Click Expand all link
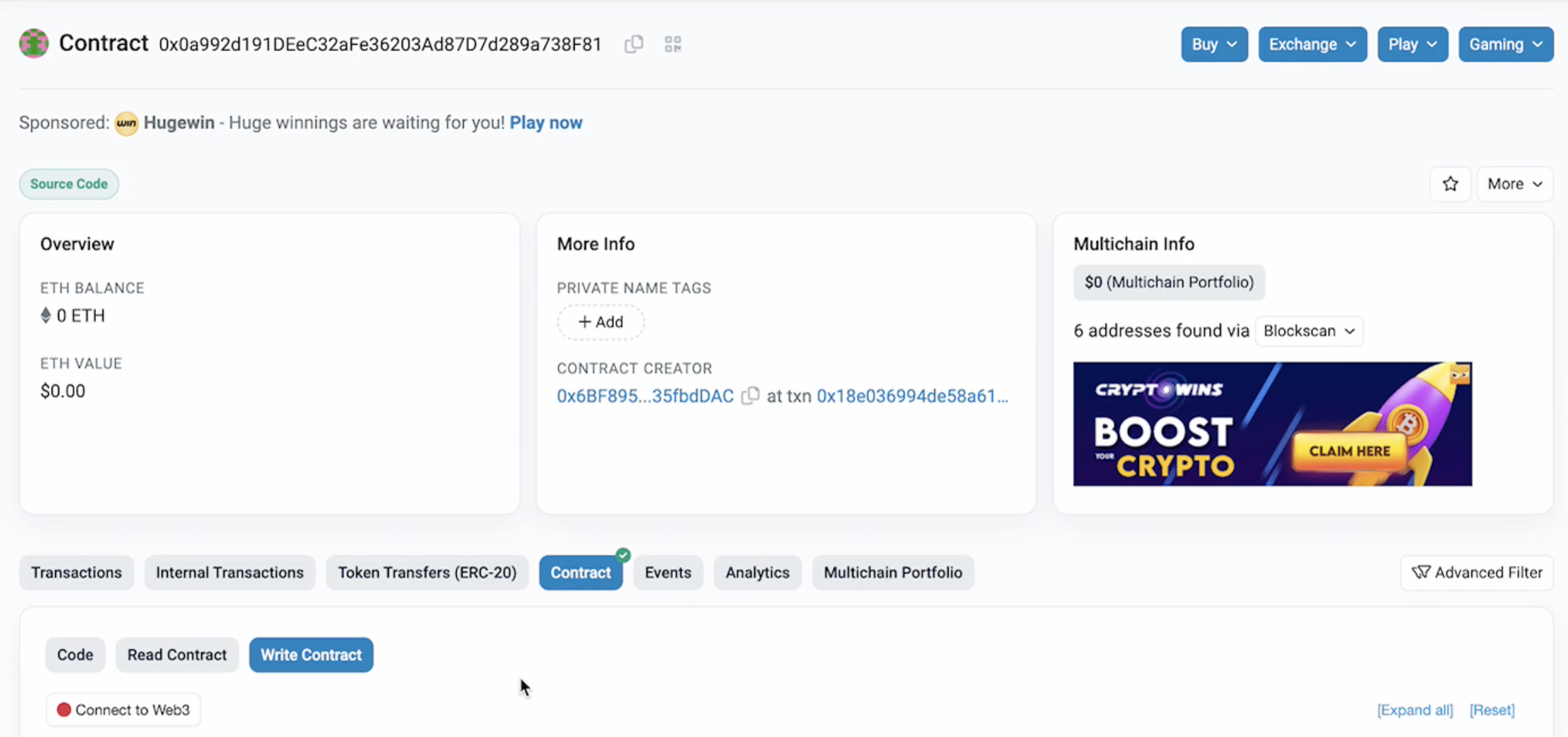 1414,710
